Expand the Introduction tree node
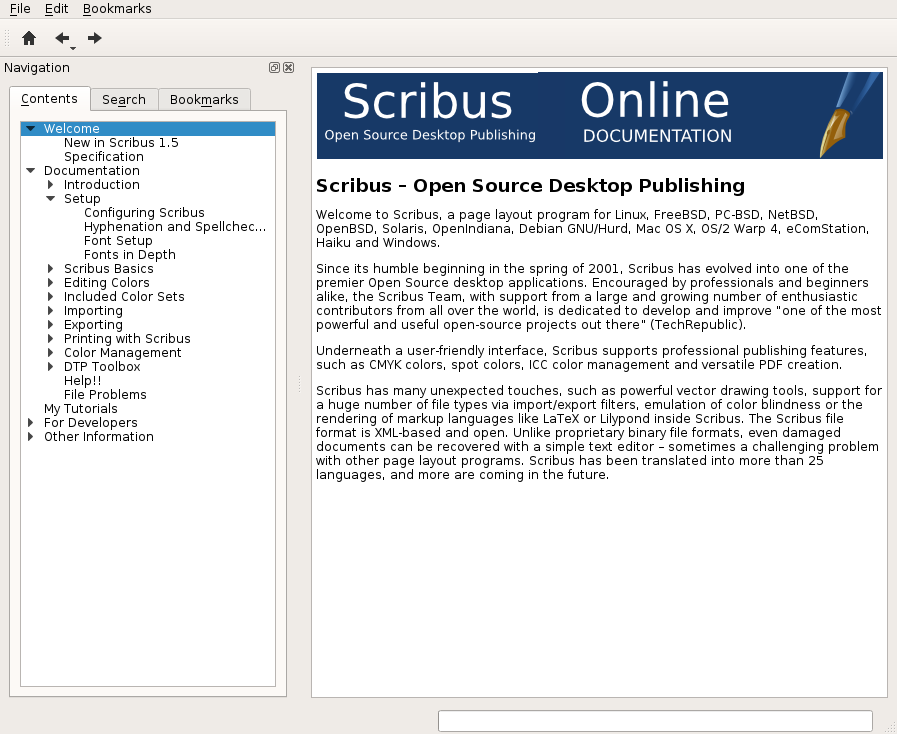This screenshot has height=734, width=897. 51,185
